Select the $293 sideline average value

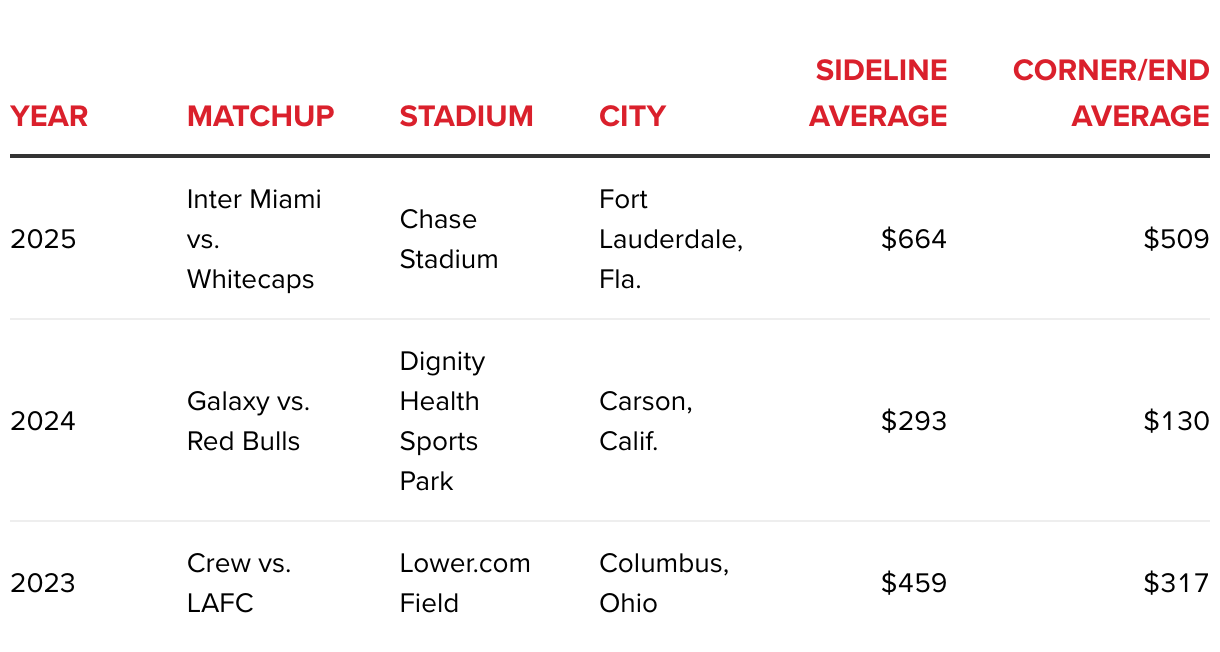[914, 421]
